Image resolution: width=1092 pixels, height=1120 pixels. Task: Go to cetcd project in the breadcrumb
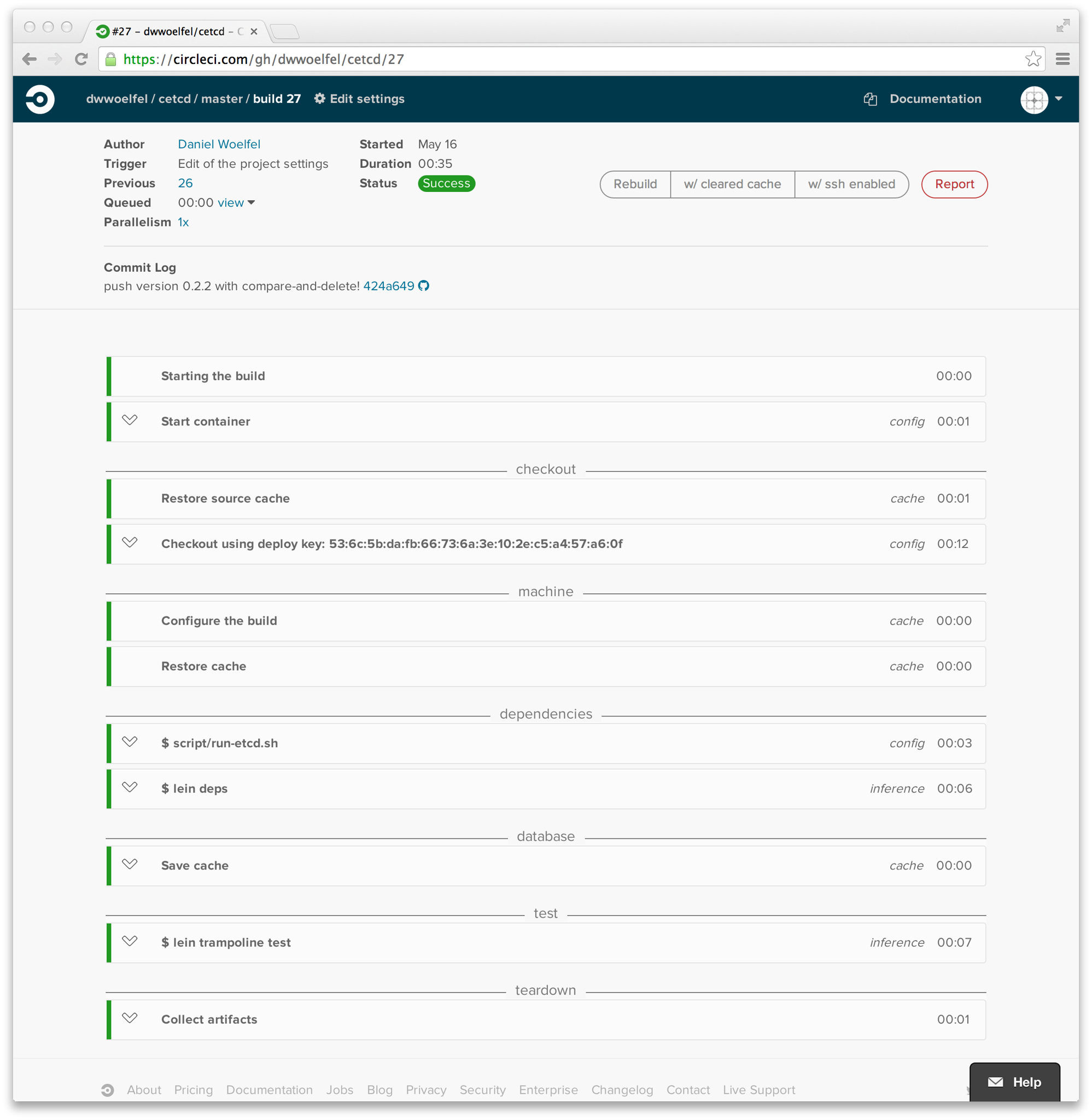[174, 98]
